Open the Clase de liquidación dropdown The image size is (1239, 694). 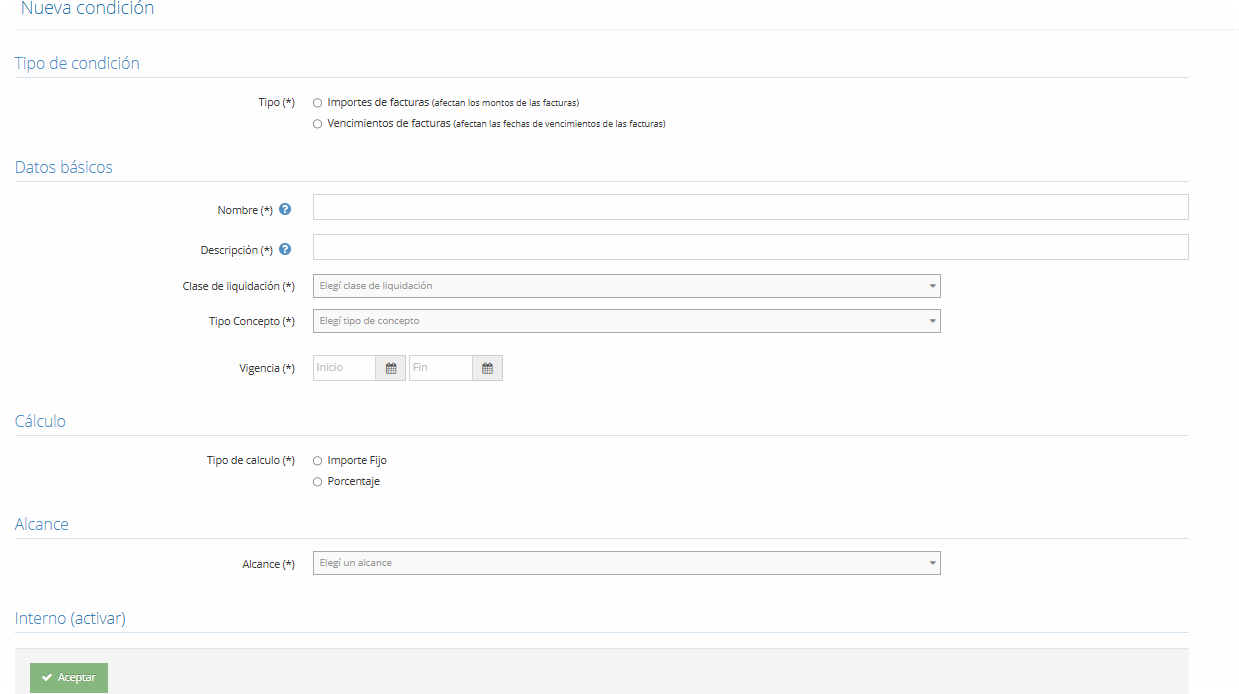pos(626,286)
